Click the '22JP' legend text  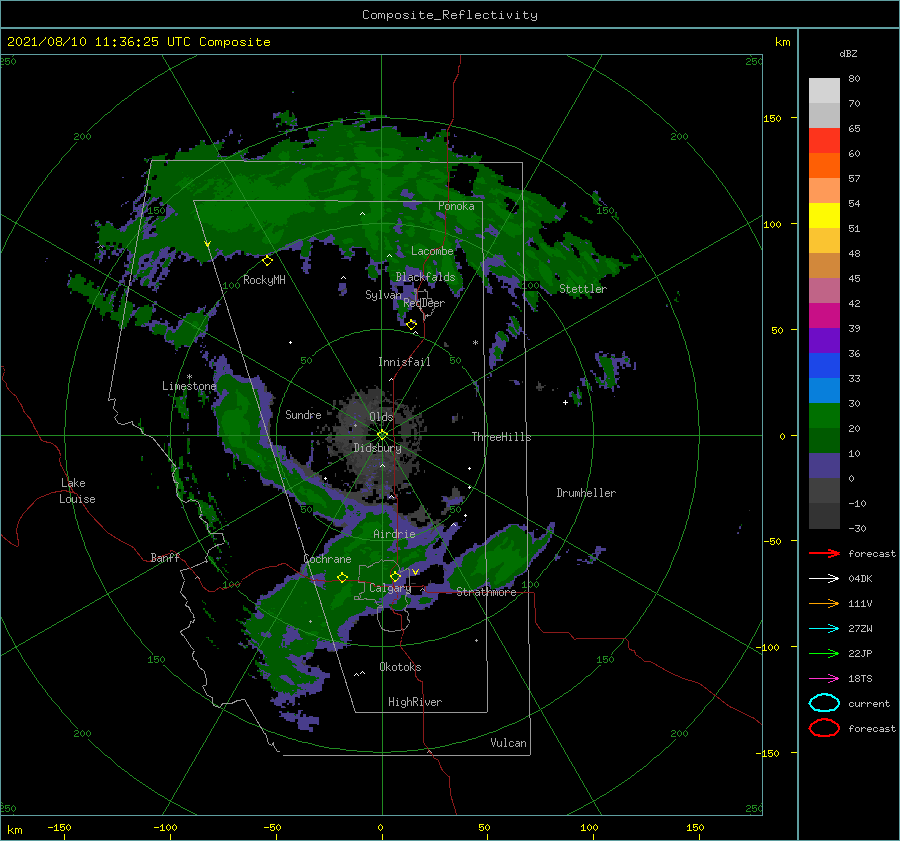860,653
